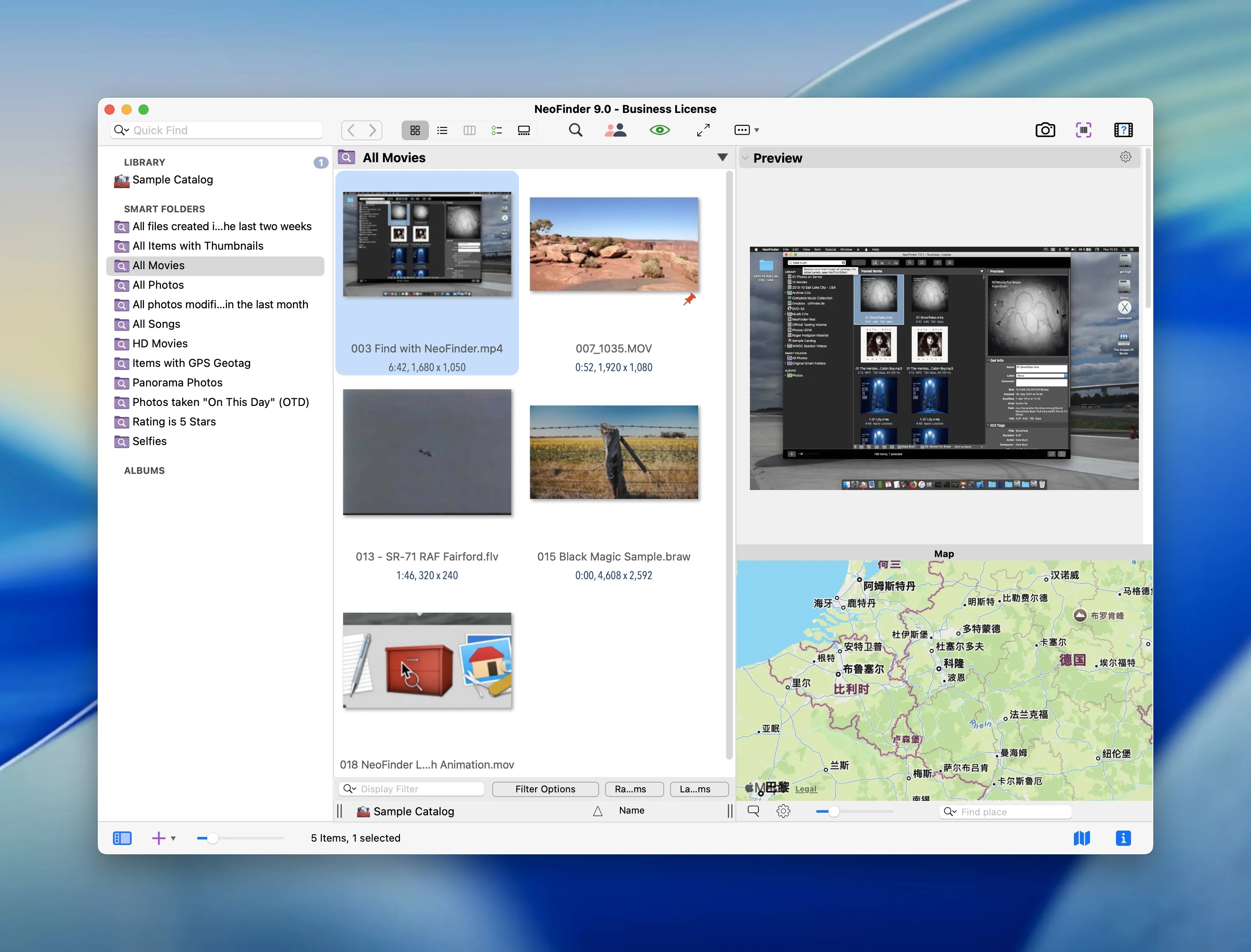Open Preview settings gear
The image size is (1251, 952).
point(1125,157)
